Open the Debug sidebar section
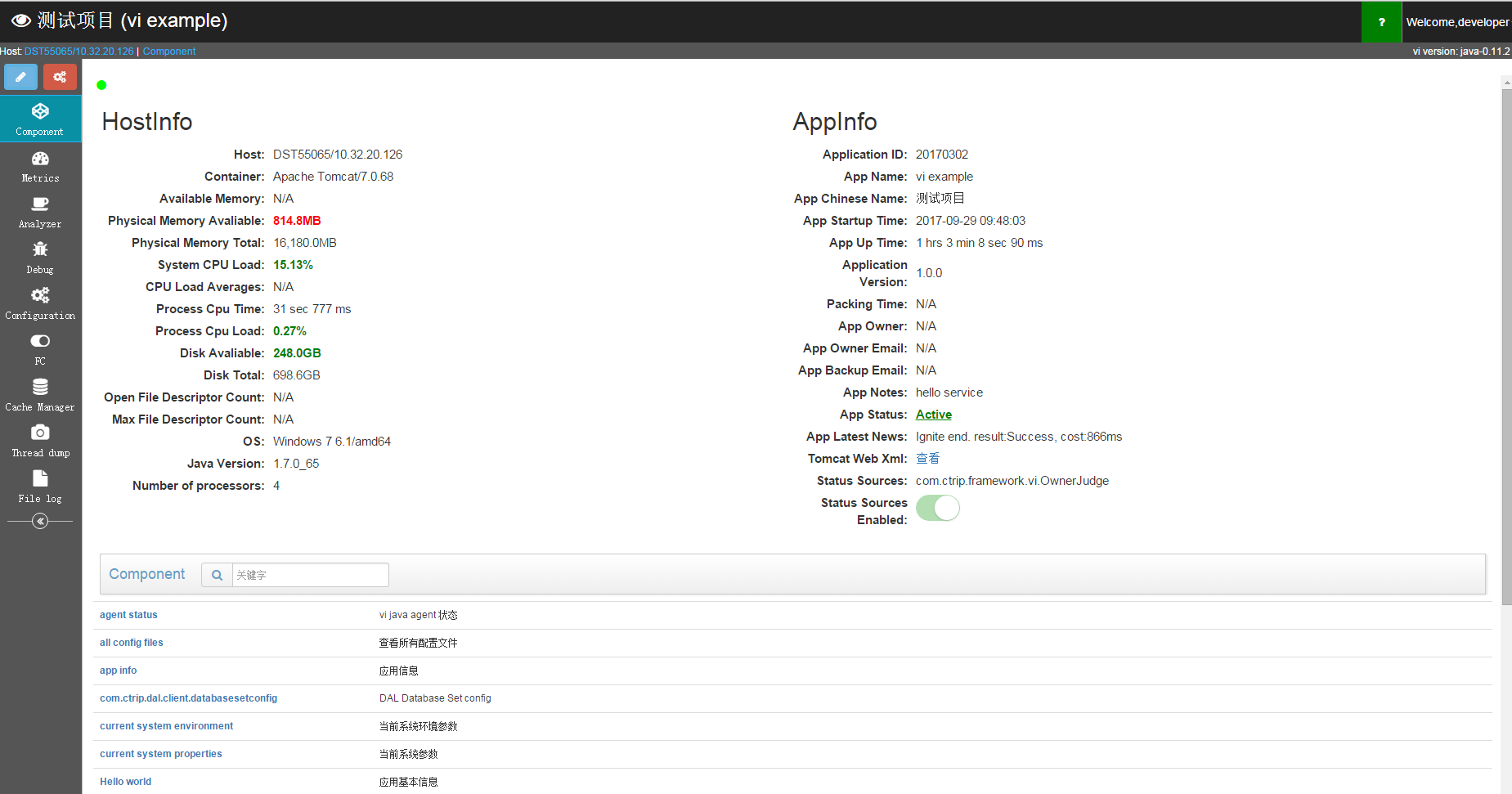 tap(40, 258)
